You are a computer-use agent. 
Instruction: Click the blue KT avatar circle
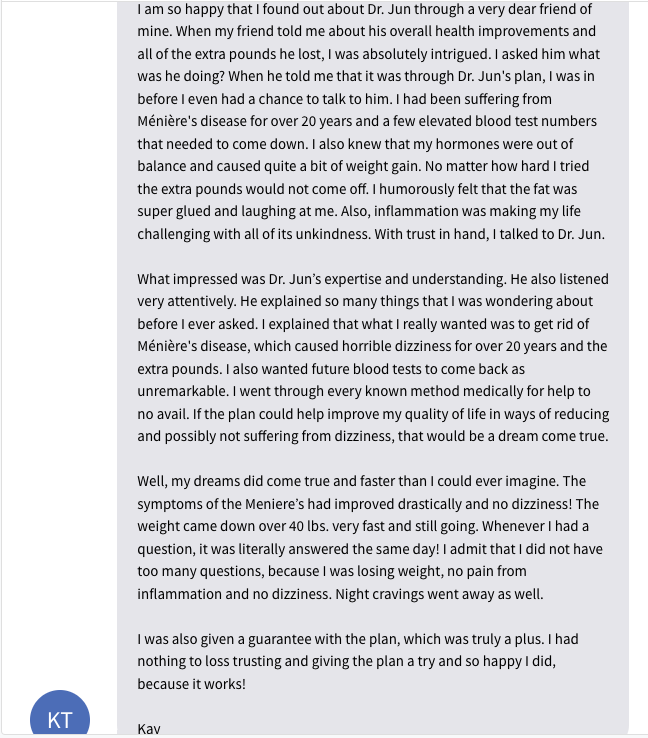point(60,714)
